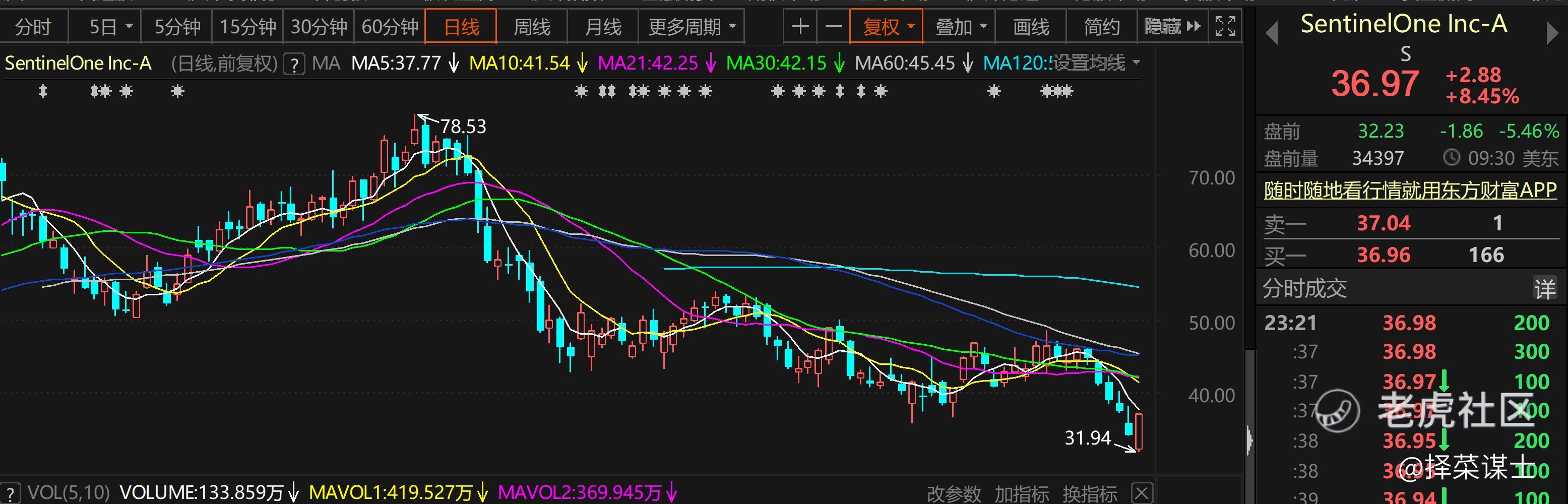Click the 盘前量 34397 value
The width and height of the screenshot is (1568, 504).
pyautogui.click(x=1377, y=159)
